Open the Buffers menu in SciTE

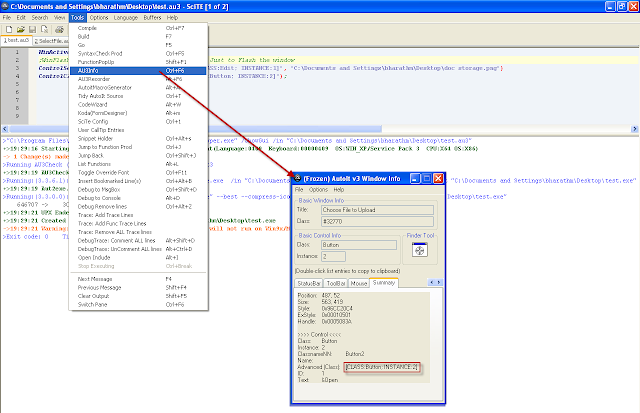152,18
